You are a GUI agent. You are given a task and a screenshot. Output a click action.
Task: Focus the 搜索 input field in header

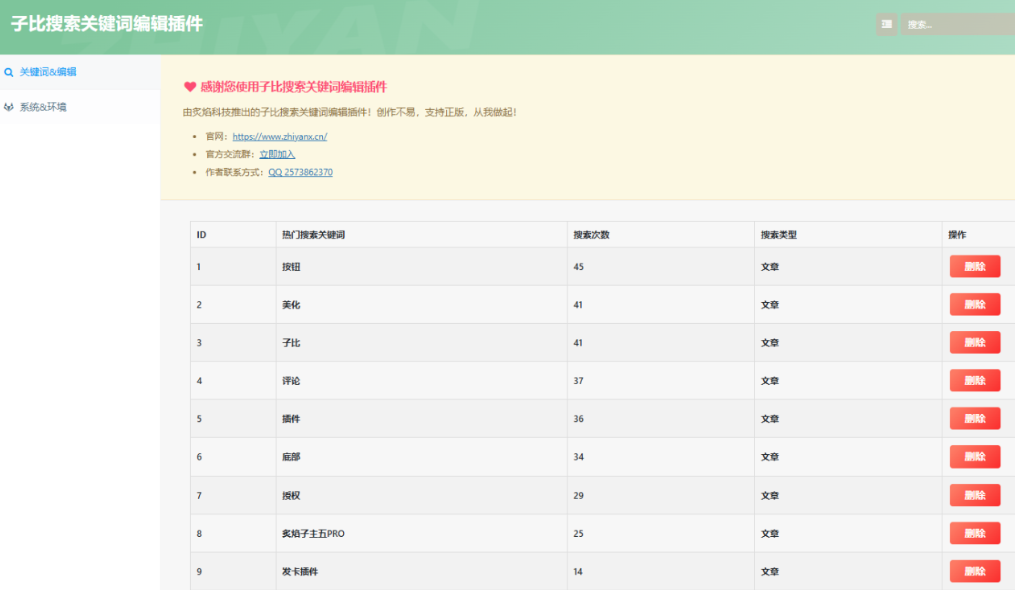pos(957,24)
